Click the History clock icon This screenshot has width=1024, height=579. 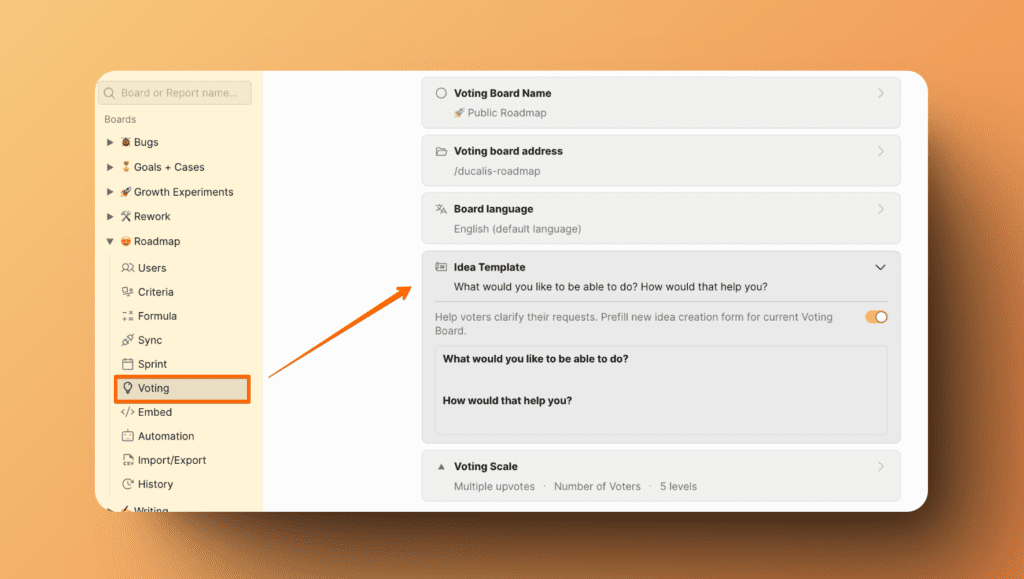click(x=128, y=483)
